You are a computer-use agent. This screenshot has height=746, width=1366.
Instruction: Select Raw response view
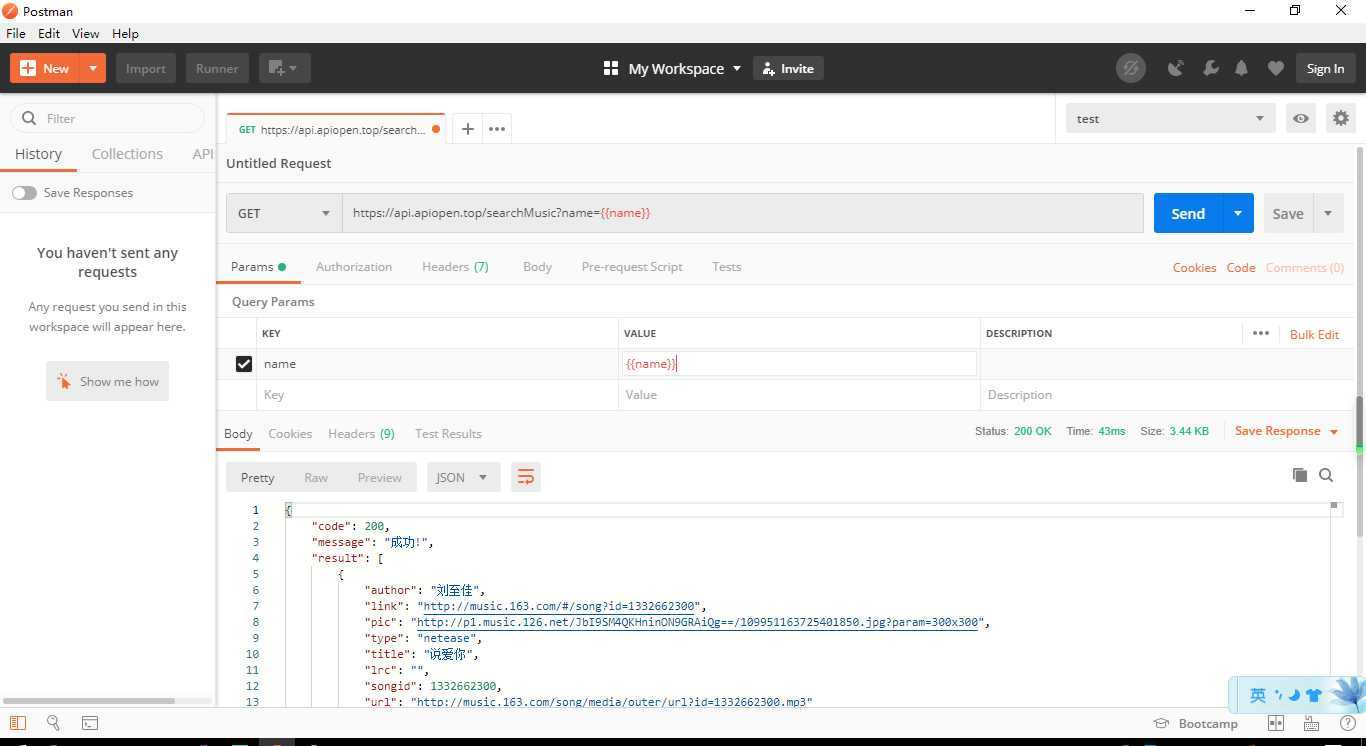[316, 477]
